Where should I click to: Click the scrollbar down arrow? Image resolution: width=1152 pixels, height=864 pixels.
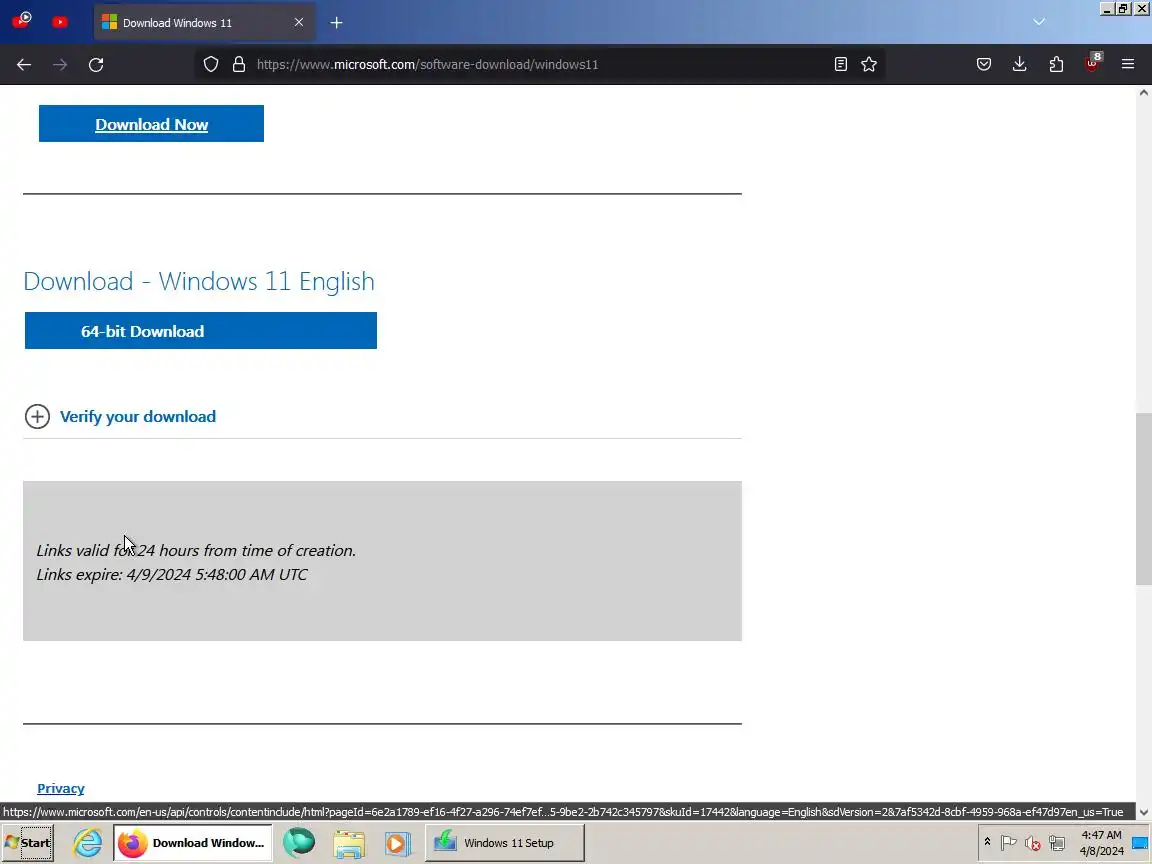coord(1143,812)
